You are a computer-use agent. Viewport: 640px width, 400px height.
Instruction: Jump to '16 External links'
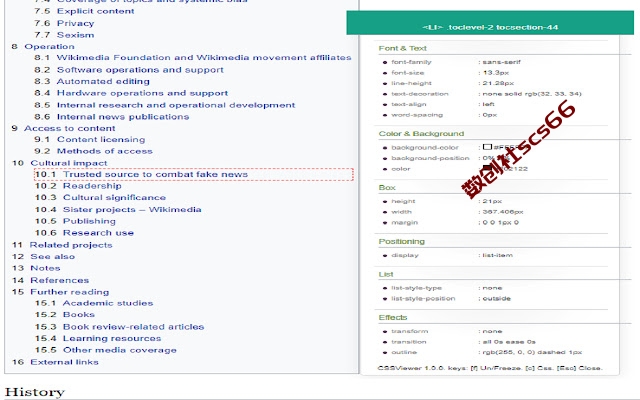coord(55,362)
